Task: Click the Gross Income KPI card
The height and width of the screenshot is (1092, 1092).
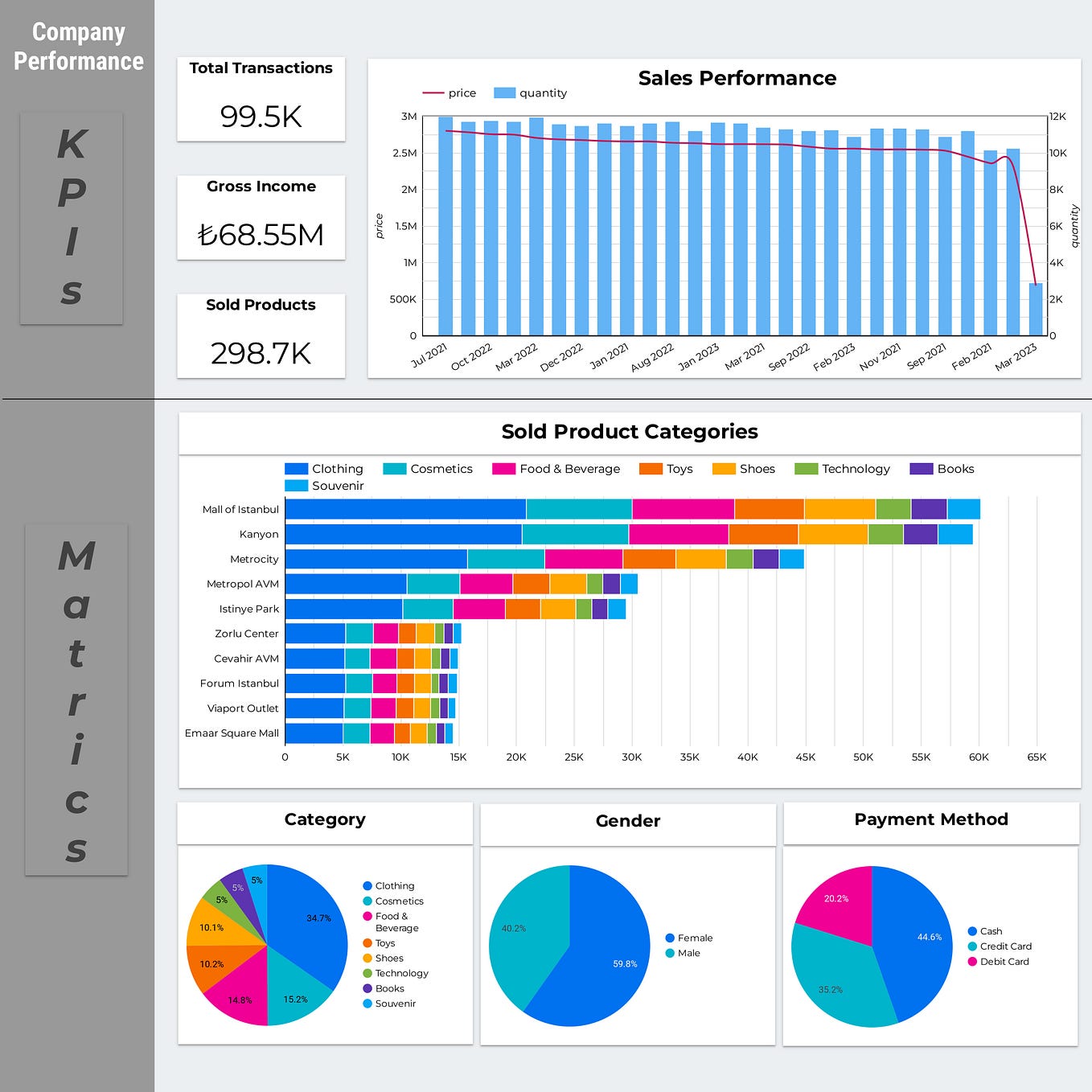Action: [x=261, y=217]
